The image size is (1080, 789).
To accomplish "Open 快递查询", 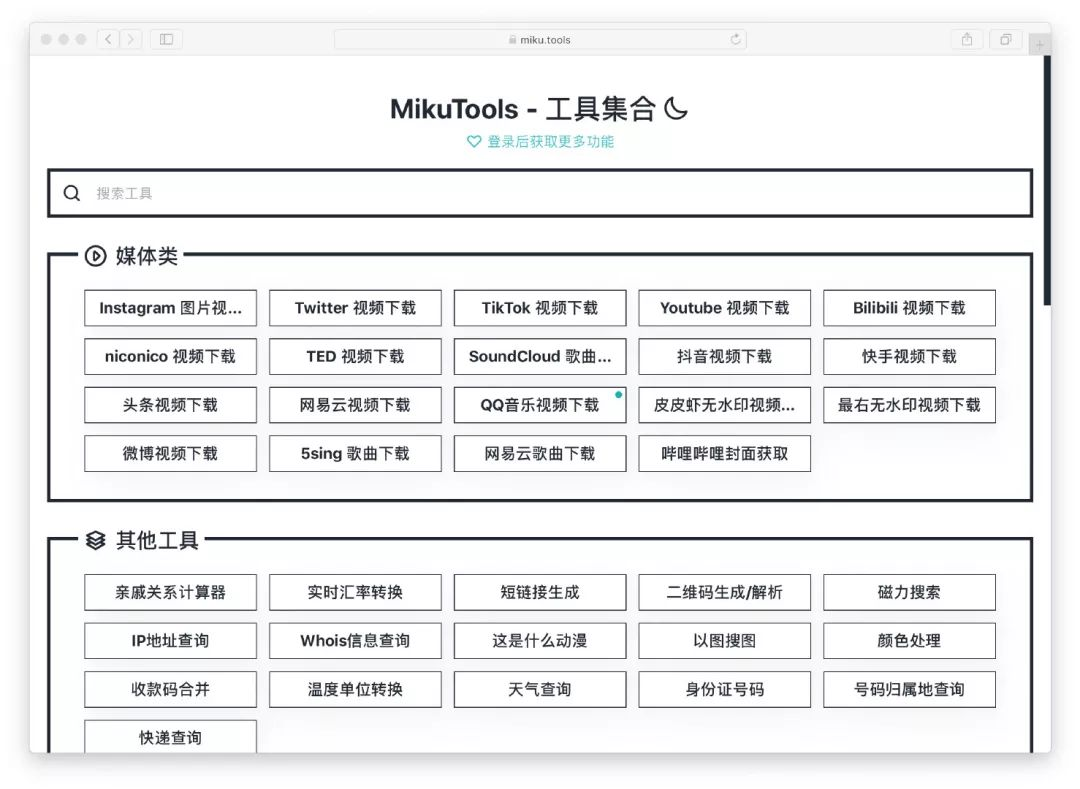I will [170, 737].
